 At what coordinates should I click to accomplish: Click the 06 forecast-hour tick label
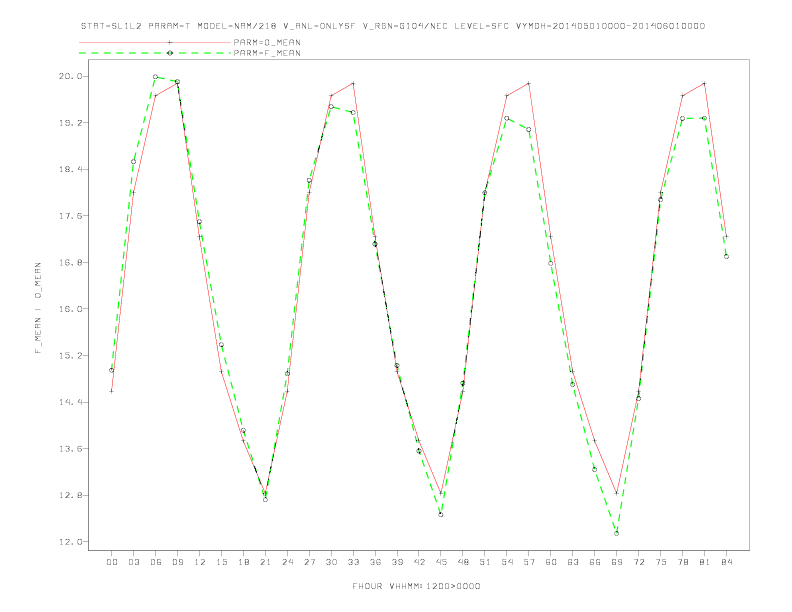click(156, 562)
